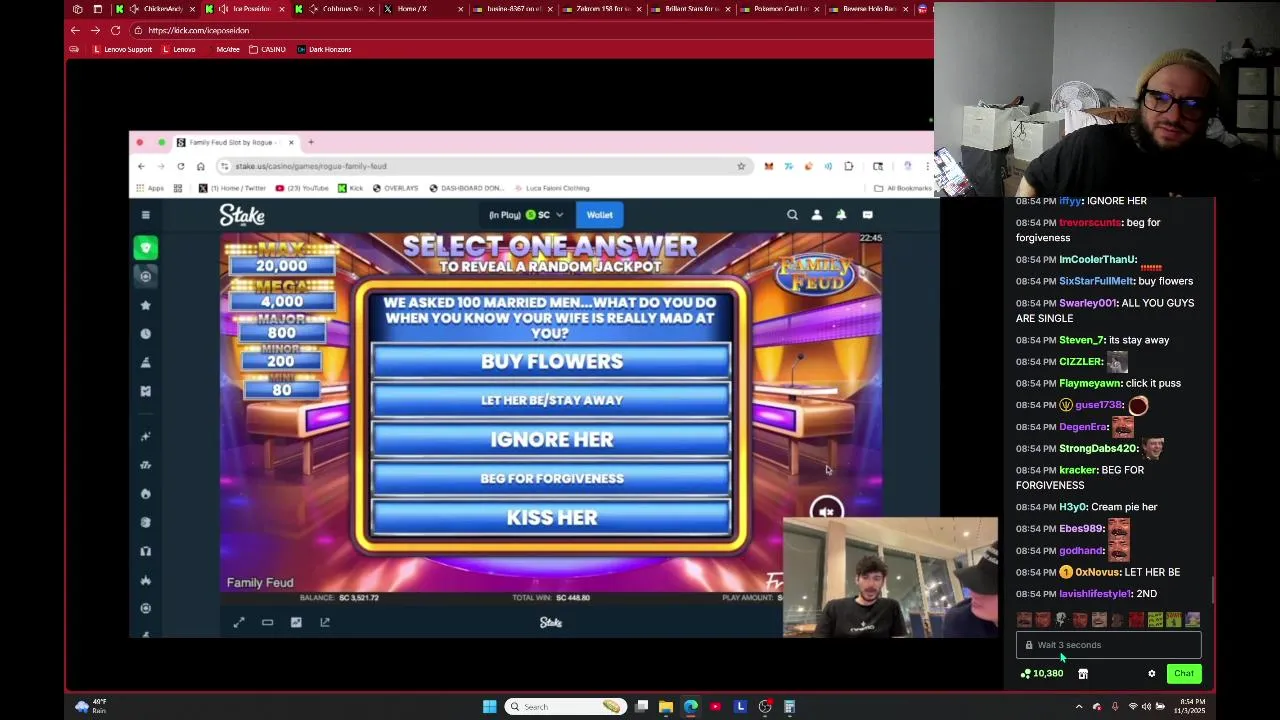
Task: Show hidden system tray icons
Action: pyautogui.click(x=1078, y=707)
